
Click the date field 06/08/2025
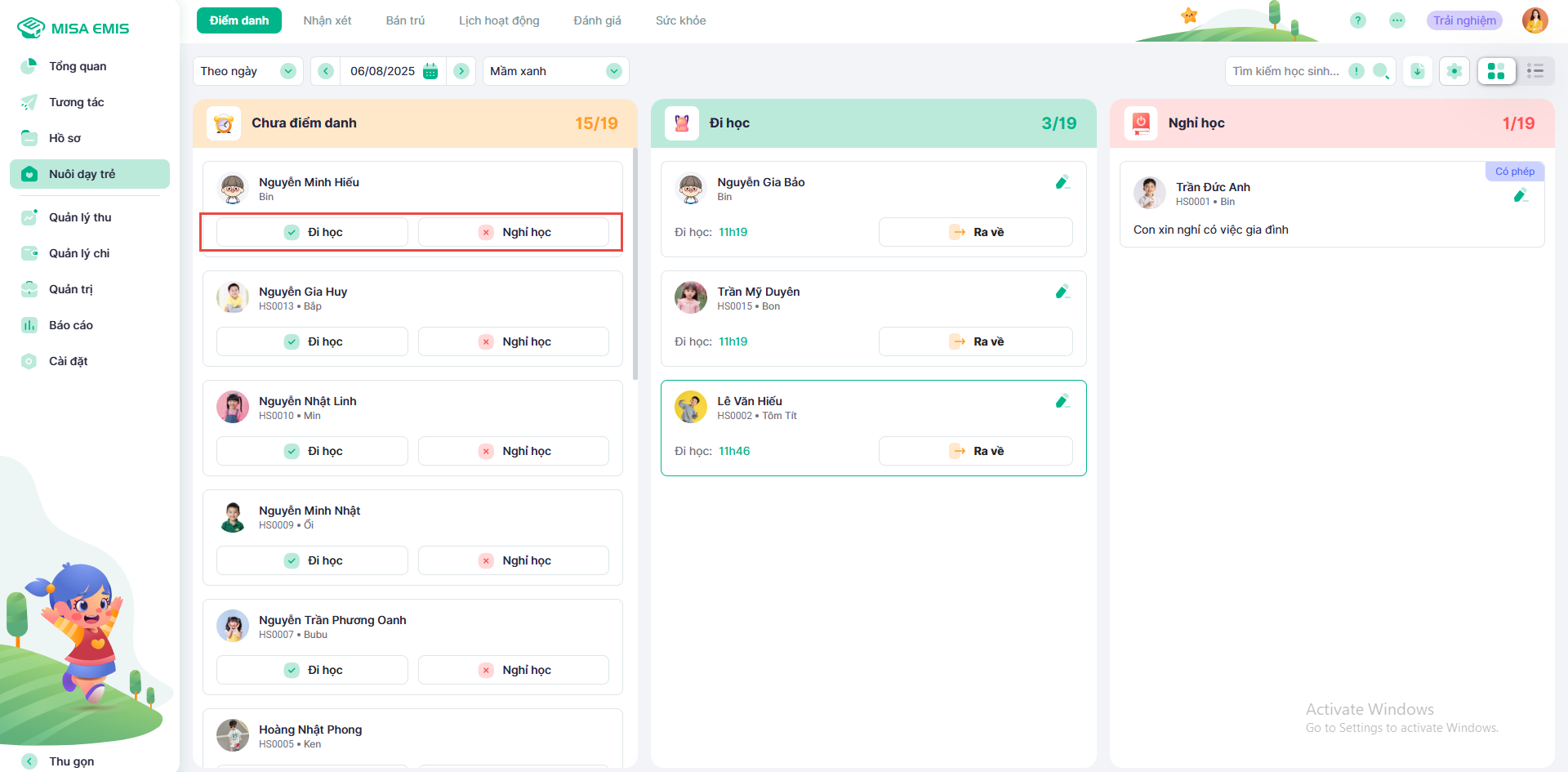point(383,71)
